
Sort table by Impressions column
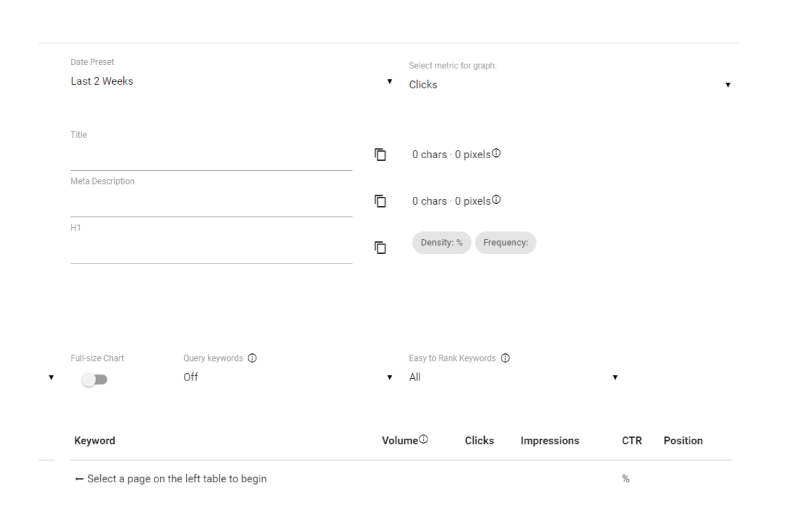(549, 440)
